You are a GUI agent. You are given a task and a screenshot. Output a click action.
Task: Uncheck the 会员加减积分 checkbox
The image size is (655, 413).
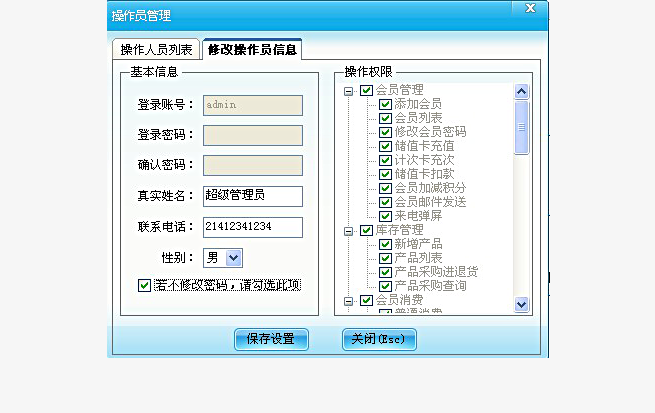[385, 188]
